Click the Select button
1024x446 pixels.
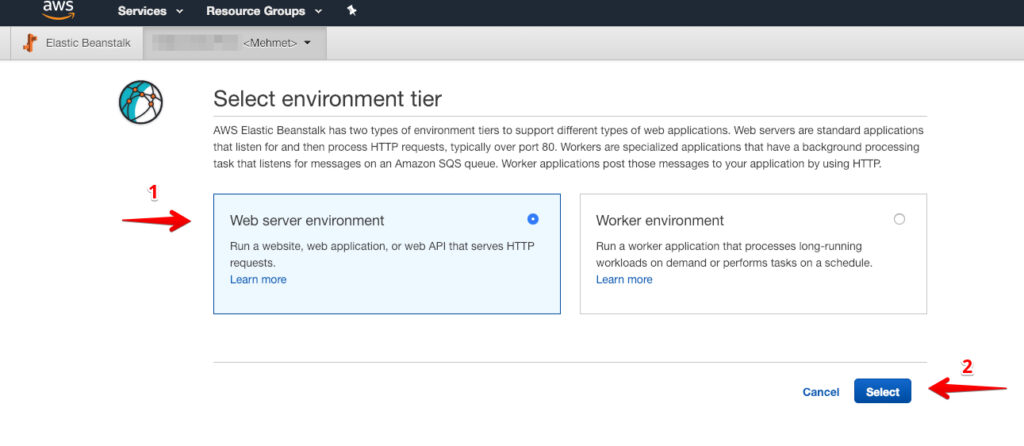coord(882,391)
